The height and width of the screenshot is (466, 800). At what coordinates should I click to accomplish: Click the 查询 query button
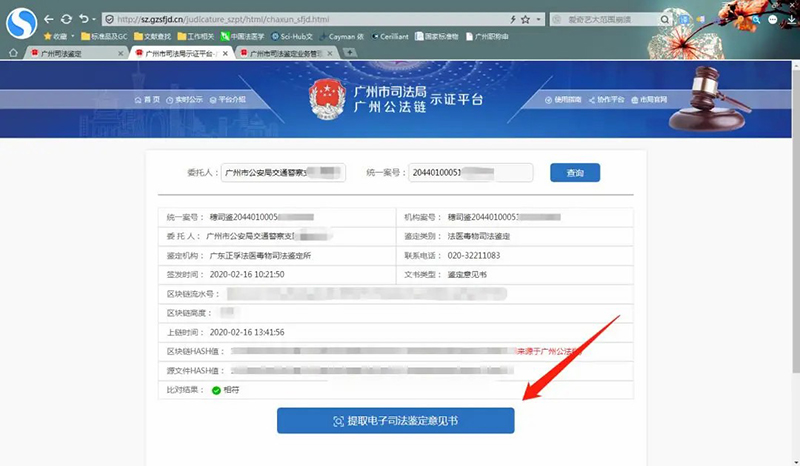point(575,173)
